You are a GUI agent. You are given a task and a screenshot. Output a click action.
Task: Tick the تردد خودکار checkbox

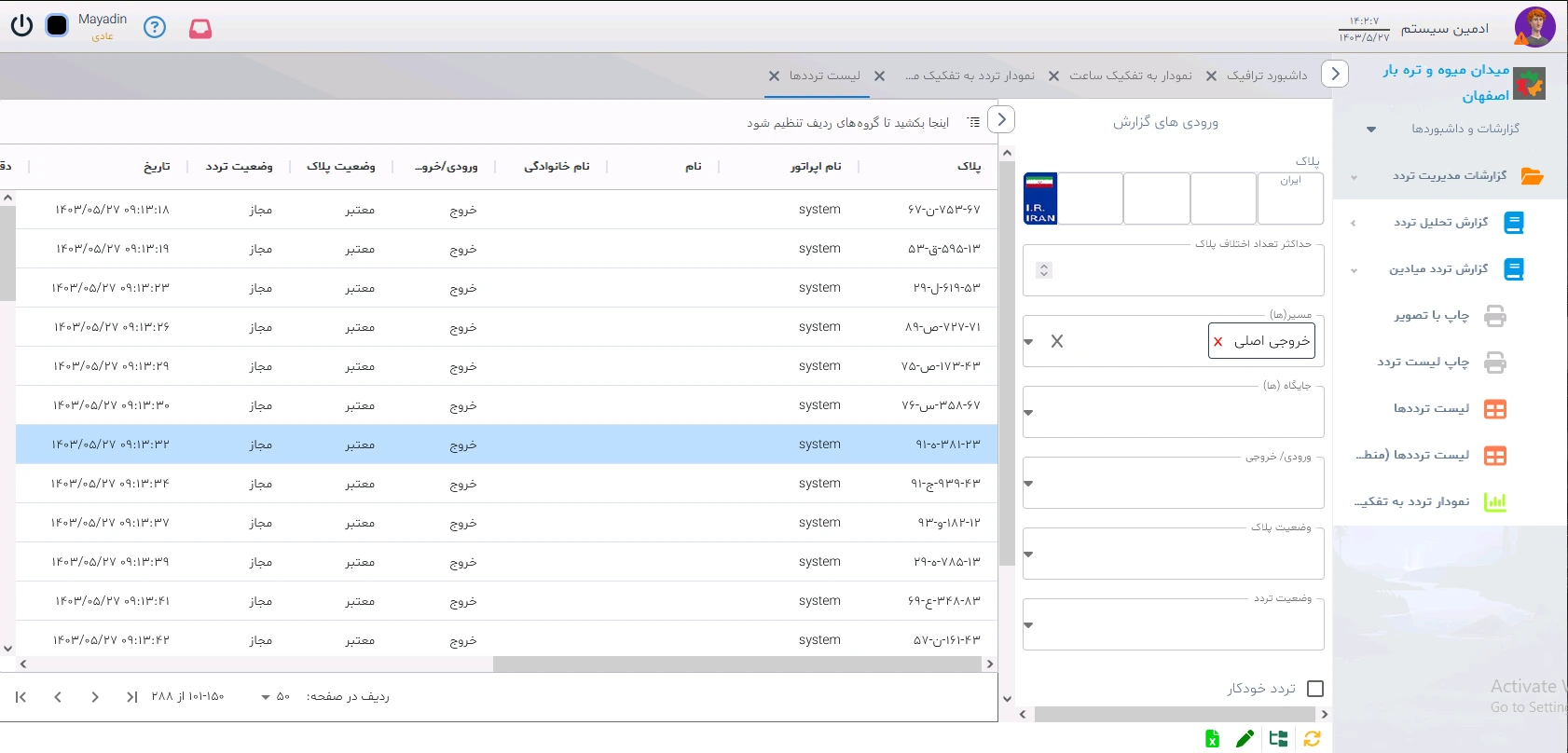click(1315, 689)
